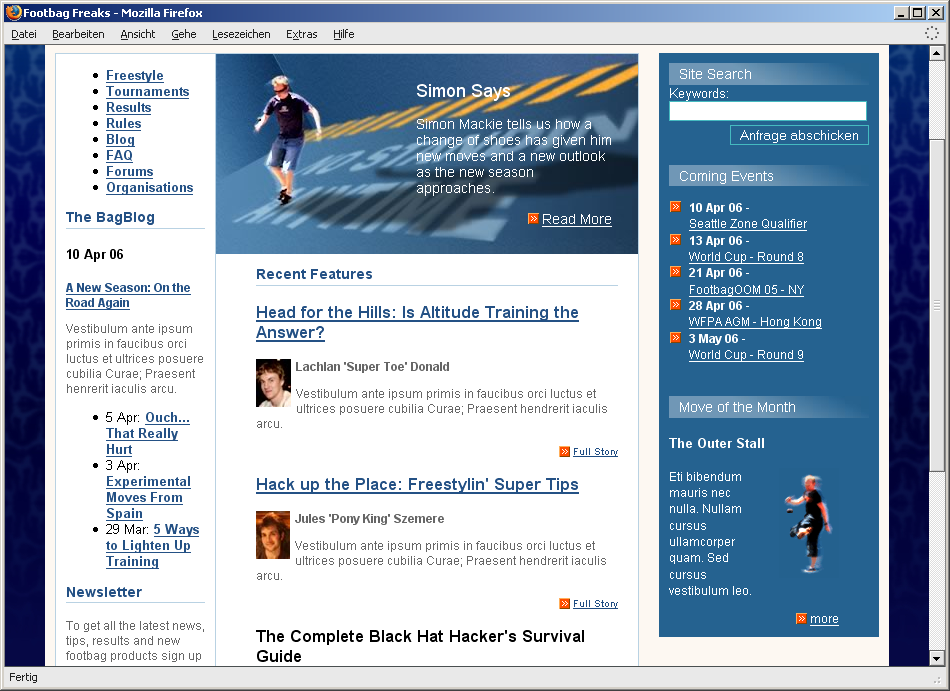Viewport: 950px width, 691px height.
Task: Click the orange arrow icon beside 3 May 06
Action: click(676, 337)
